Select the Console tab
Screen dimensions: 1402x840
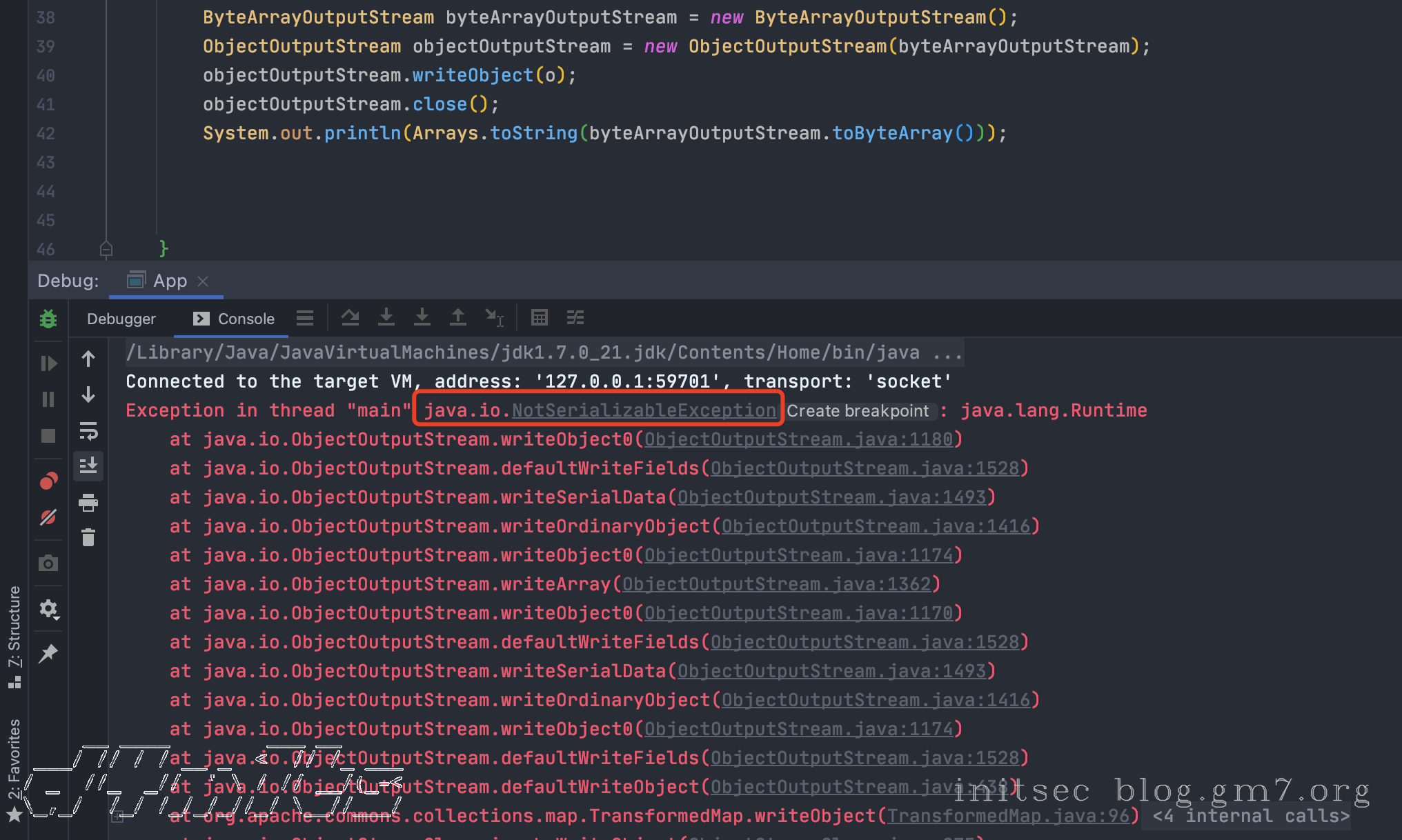235,319
